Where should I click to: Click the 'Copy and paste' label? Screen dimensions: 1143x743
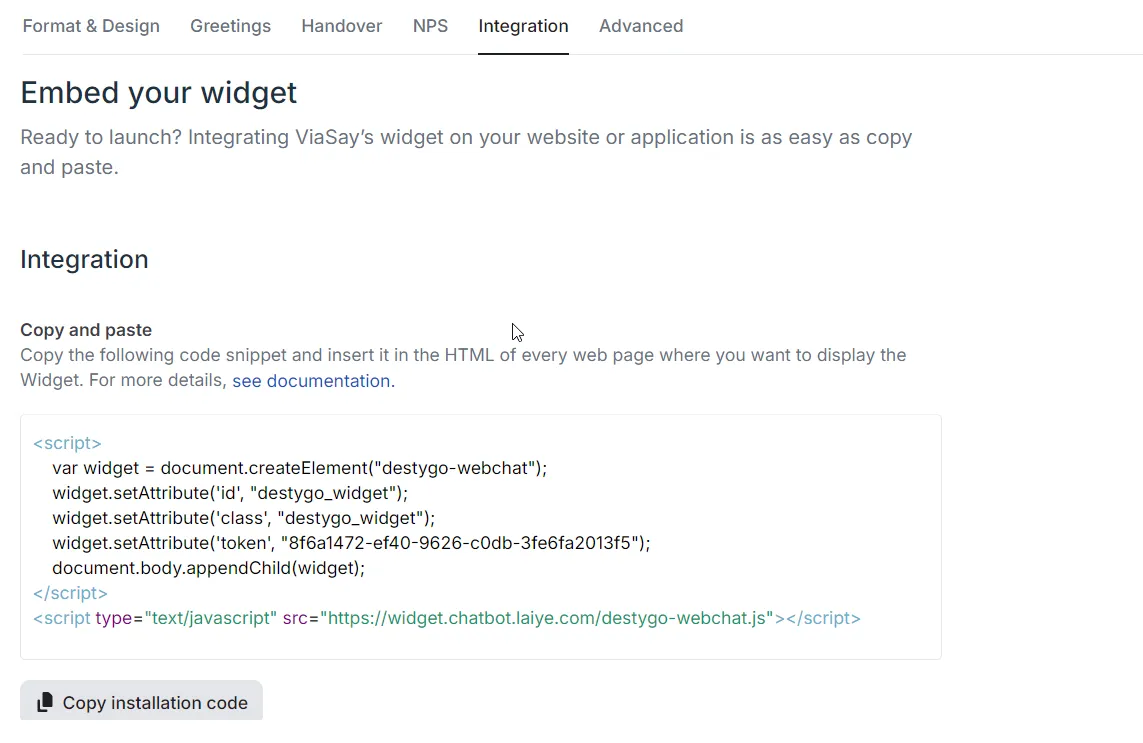86,330
